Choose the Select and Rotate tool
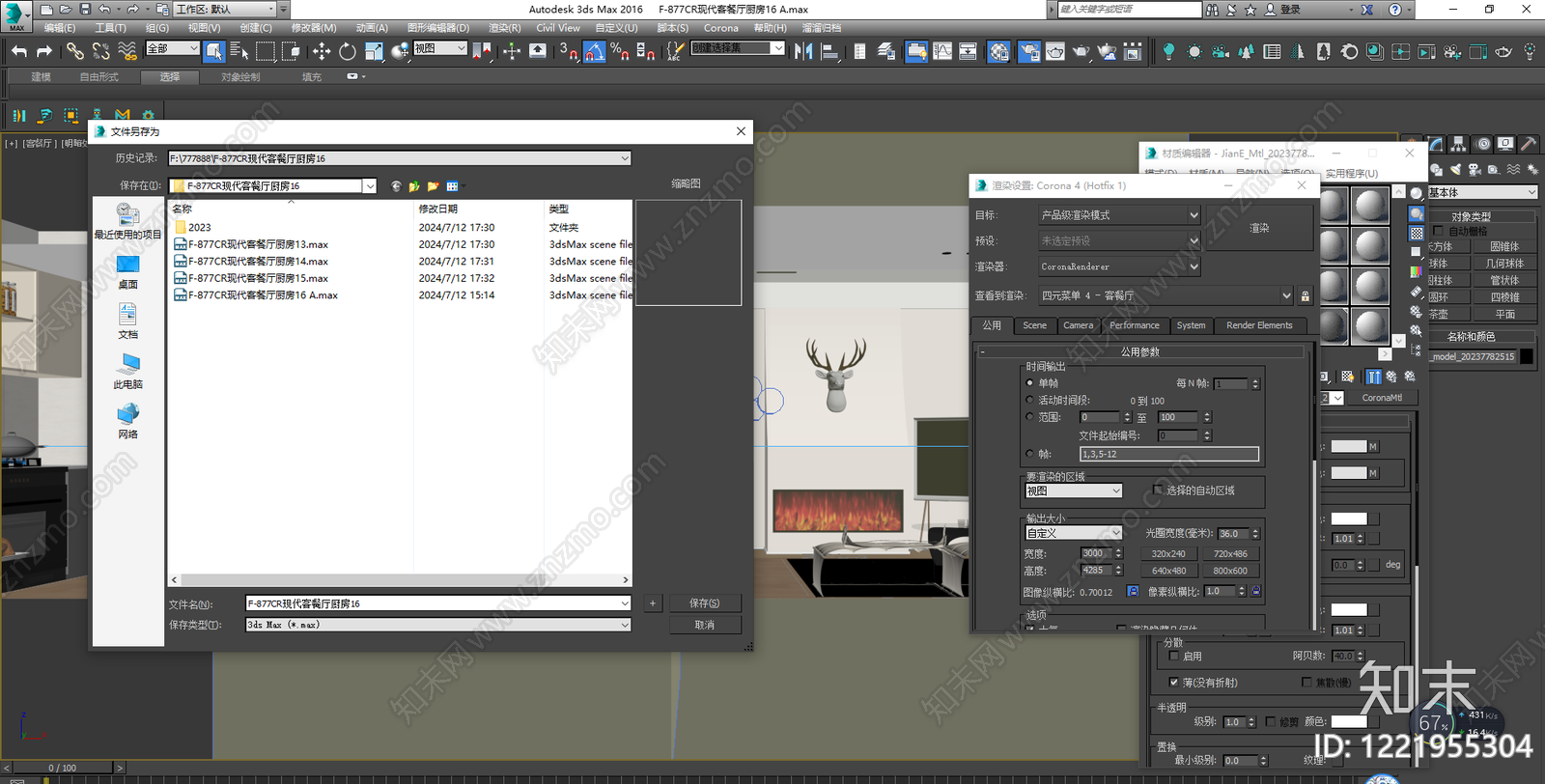 348,50
